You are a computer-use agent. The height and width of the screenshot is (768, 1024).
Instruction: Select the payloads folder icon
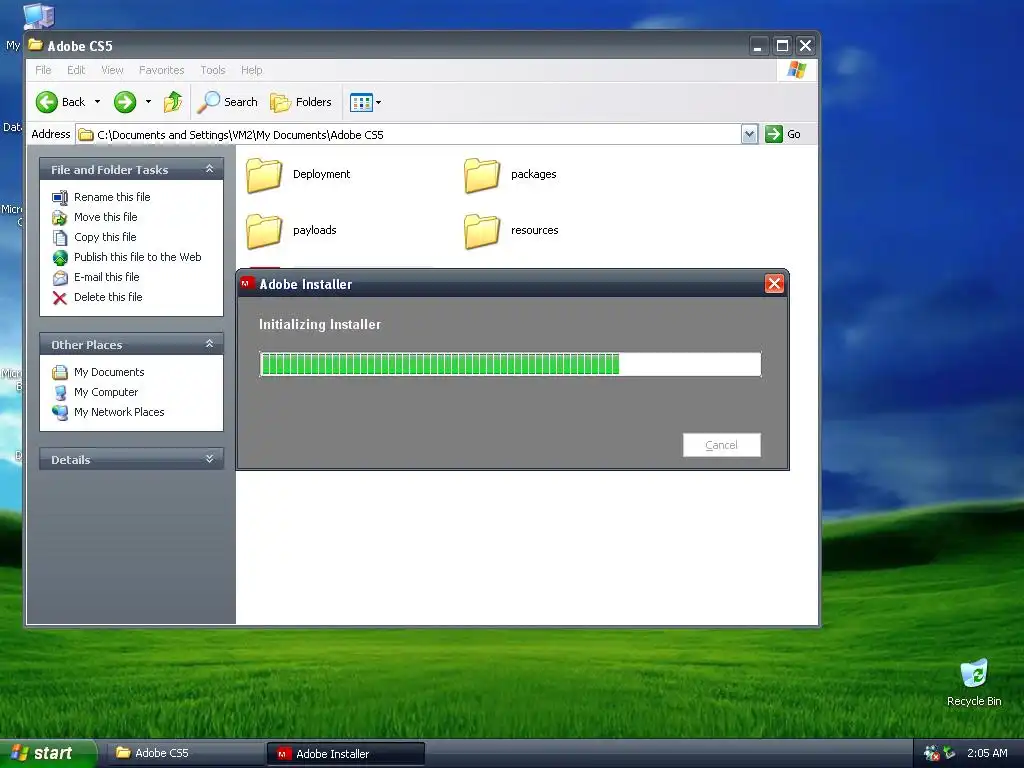click(x=264, y=231)
